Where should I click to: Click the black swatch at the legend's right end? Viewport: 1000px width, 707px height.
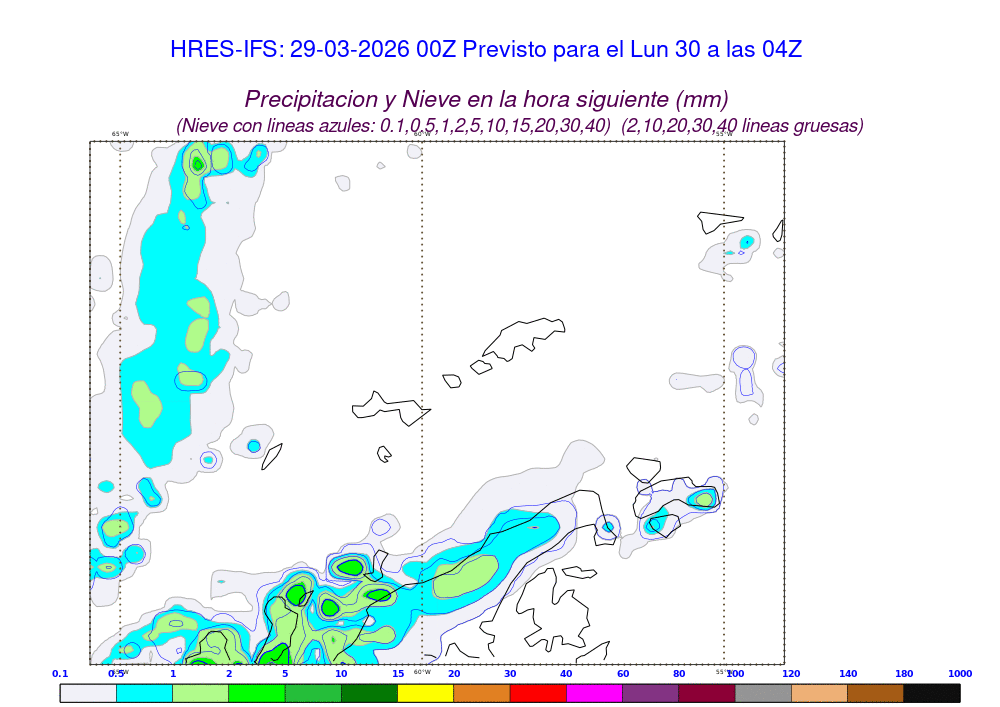click(x=932, y=693)
